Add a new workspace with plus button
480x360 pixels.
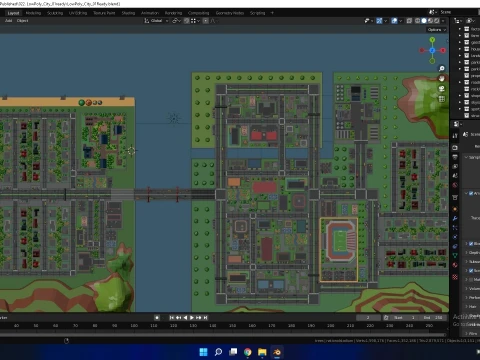272,13
